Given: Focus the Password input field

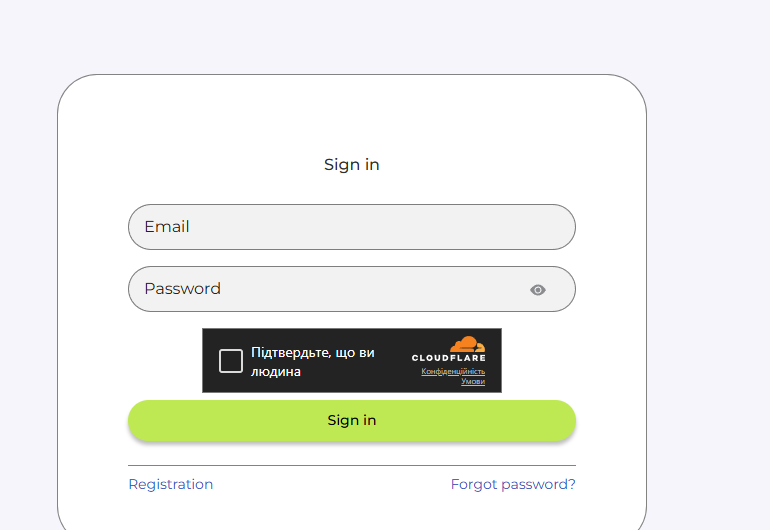Looking at the screenshot, I should point(330,289).
